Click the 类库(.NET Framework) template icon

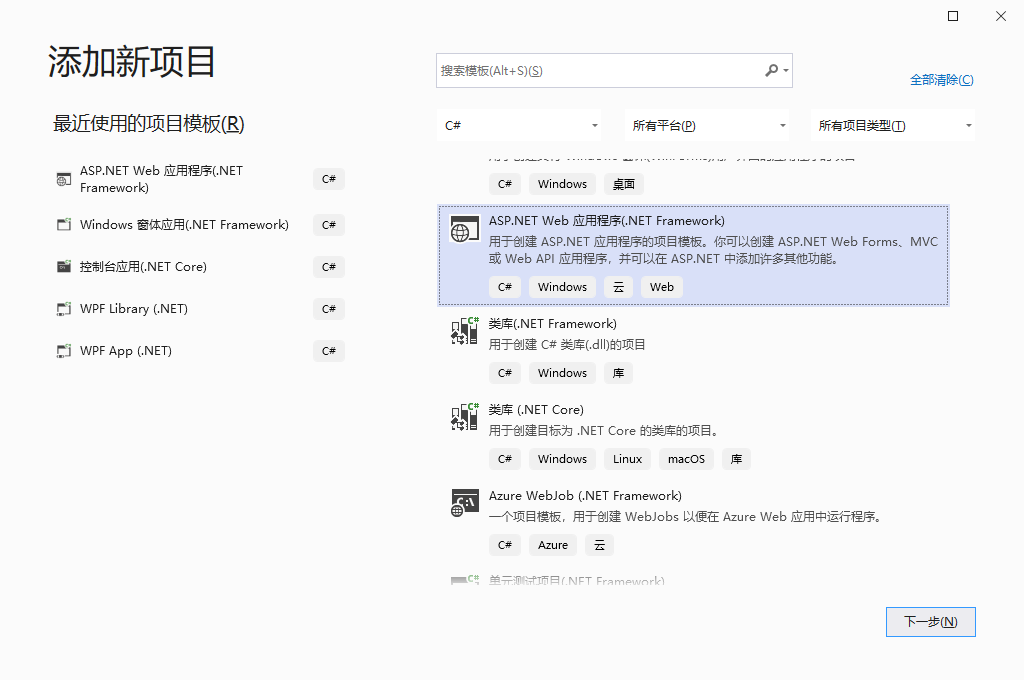(464, 331)
